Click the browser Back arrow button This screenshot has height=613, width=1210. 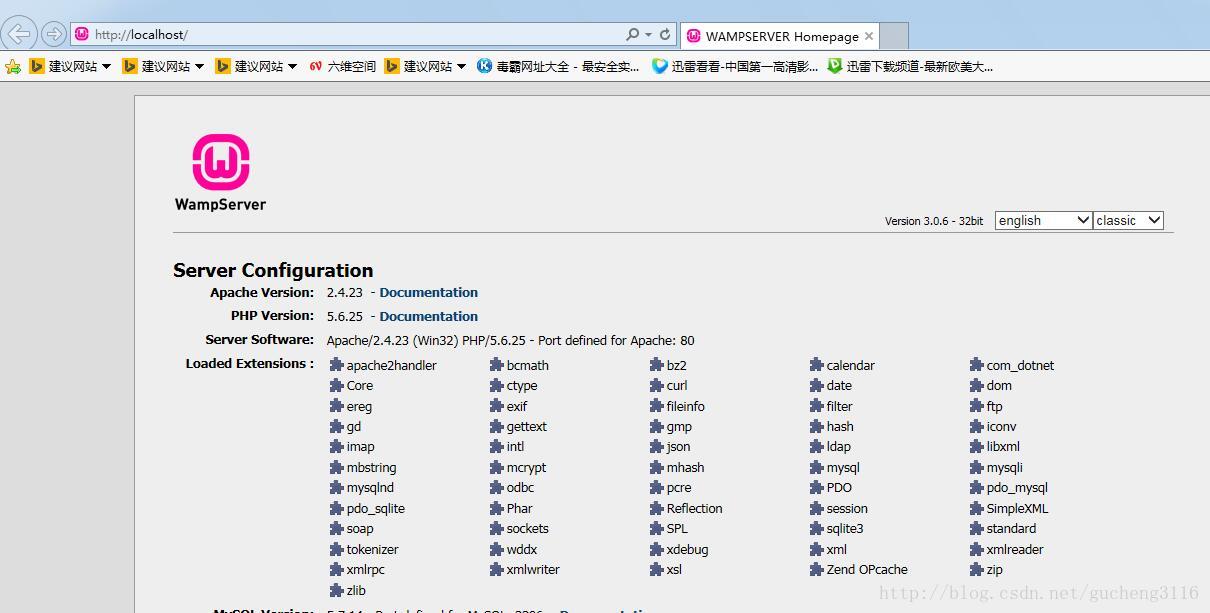[20, 34]
